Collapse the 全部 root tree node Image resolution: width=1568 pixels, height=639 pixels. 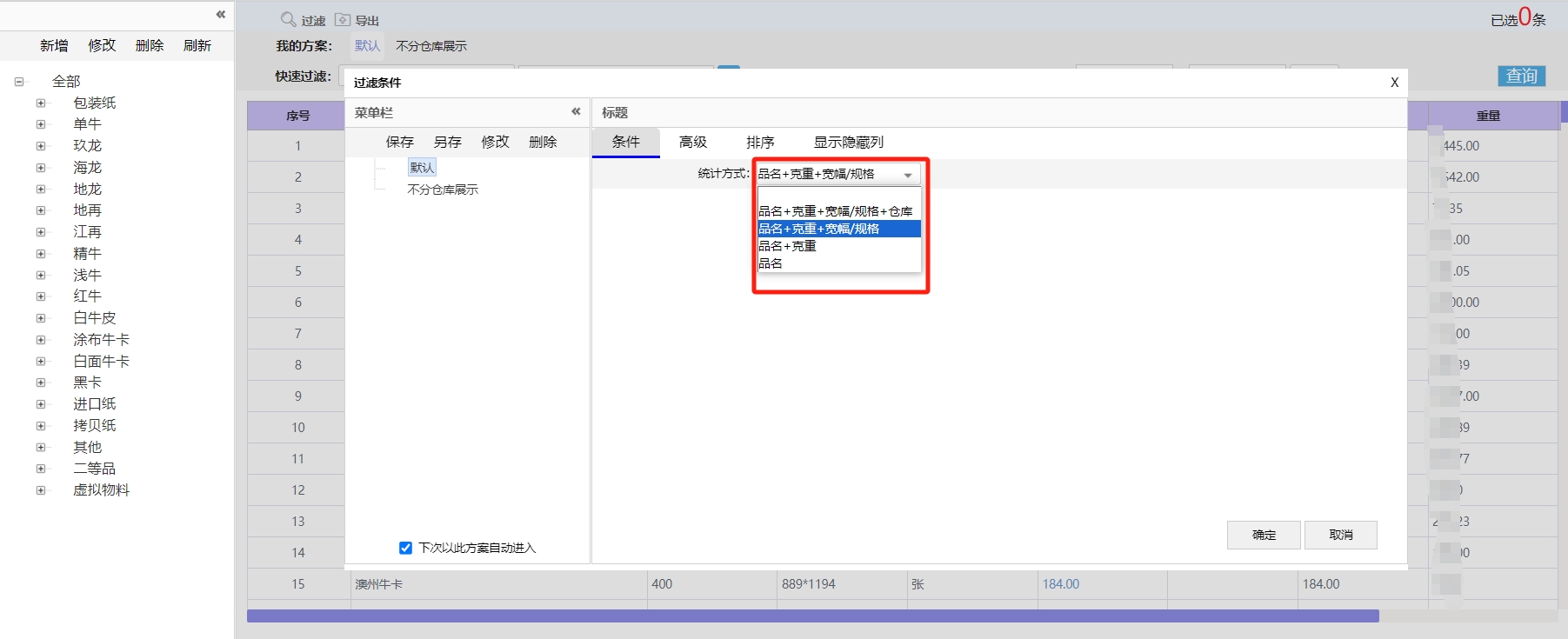coord(19,82)
